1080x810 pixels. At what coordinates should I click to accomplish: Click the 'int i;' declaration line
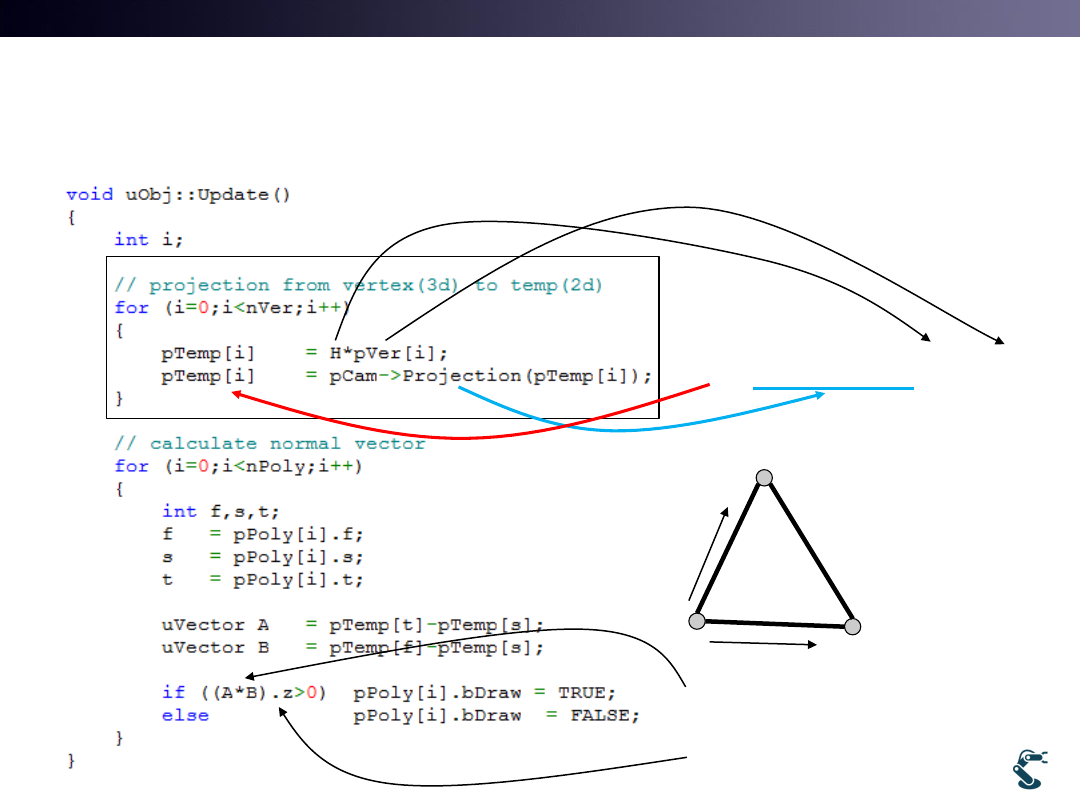point(148,239)
